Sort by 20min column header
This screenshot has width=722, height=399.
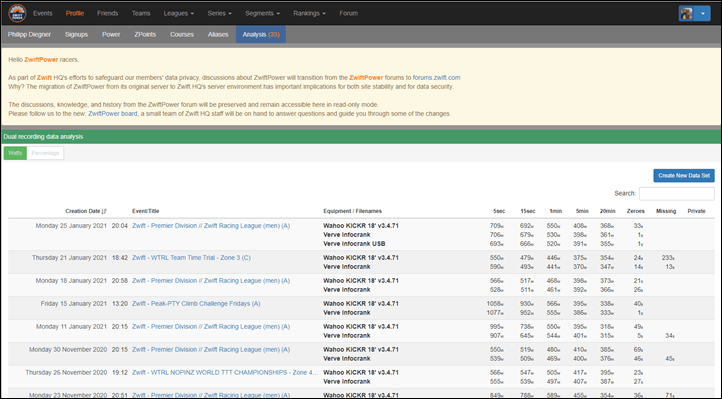607,211
